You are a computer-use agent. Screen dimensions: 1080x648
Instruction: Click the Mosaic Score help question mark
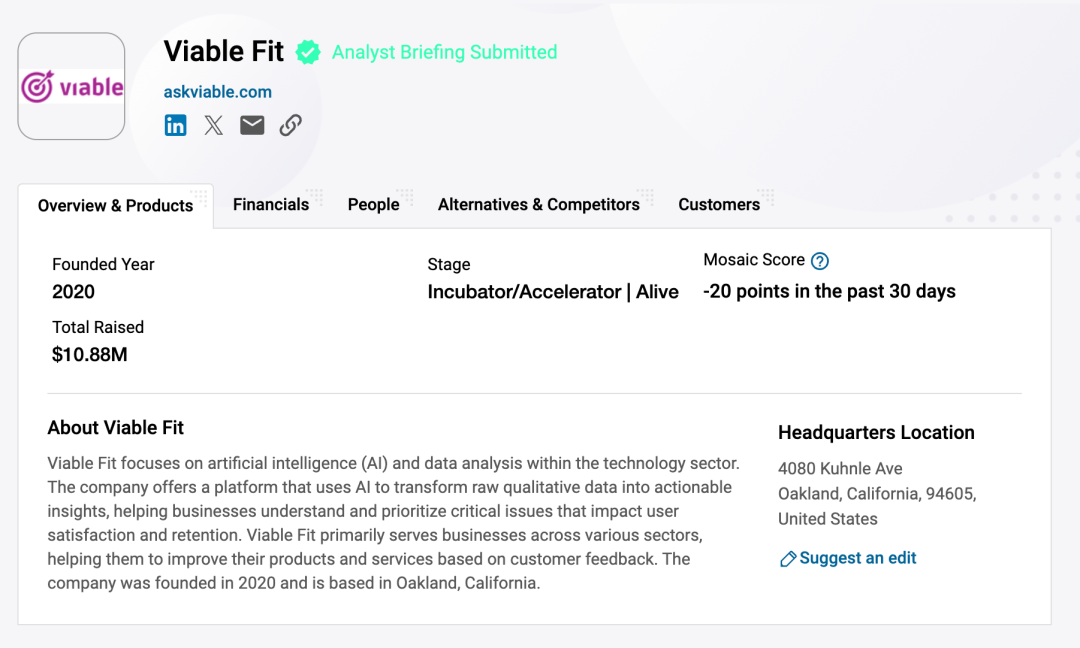[x=820, y=261]
